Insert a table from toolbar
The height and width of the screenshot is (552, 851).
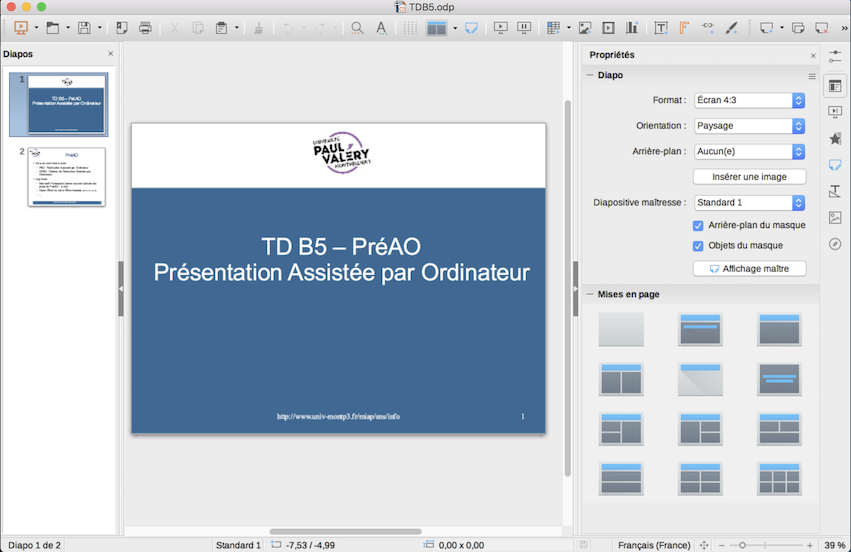pyautogui.click(x=553, y=28)
